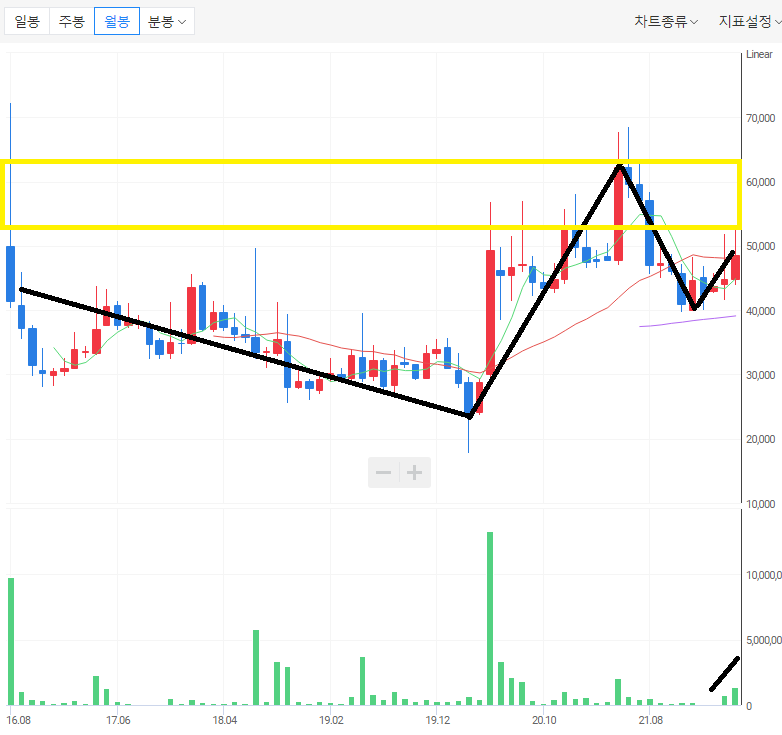Viewport: 782px width, 735px height.
Task: Open the 차트종류 chart type dropdown
Action: click(666, 21)
